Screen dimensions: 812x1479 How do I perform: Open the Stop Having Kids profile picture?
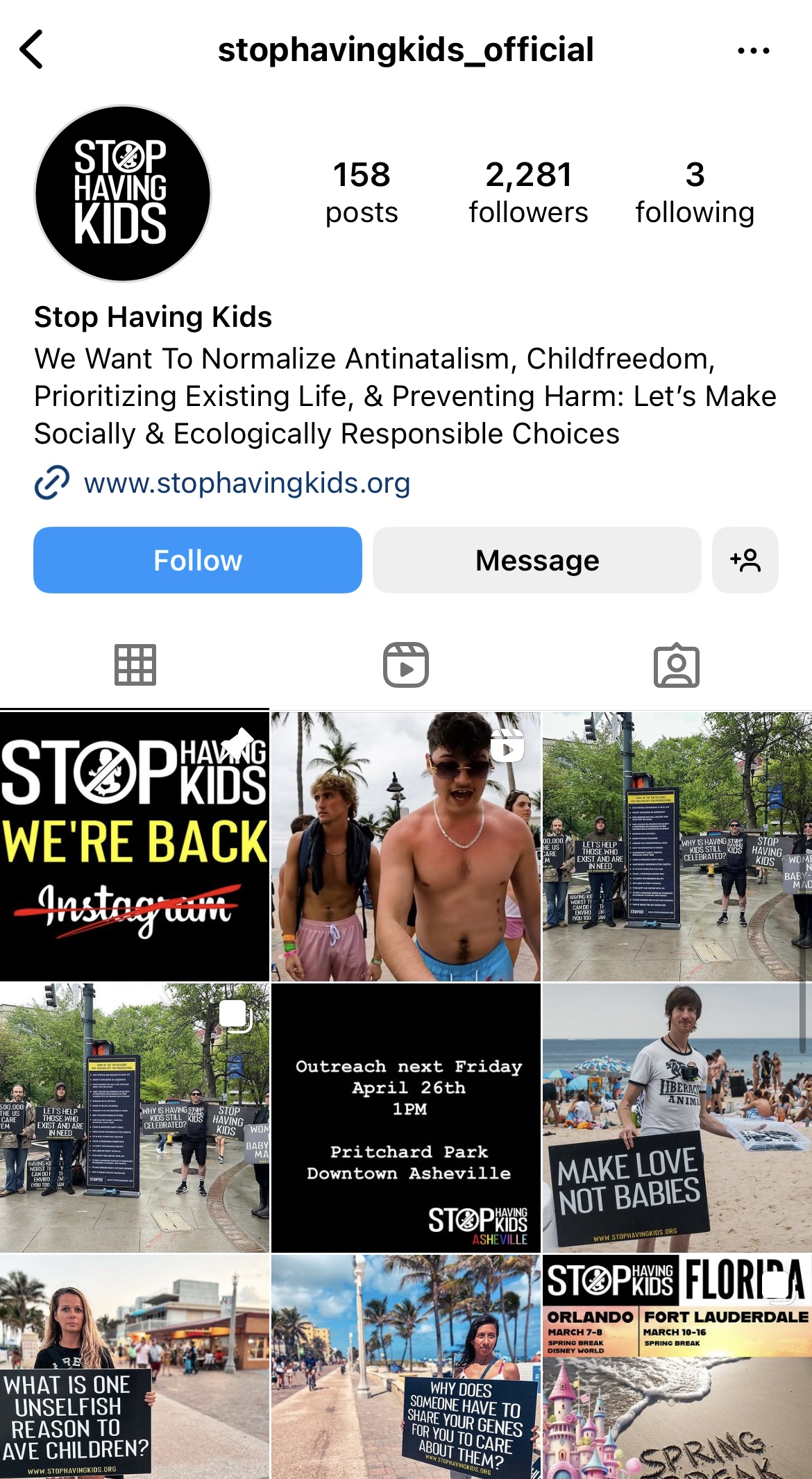pyautogui.click(x=123, y=194)
